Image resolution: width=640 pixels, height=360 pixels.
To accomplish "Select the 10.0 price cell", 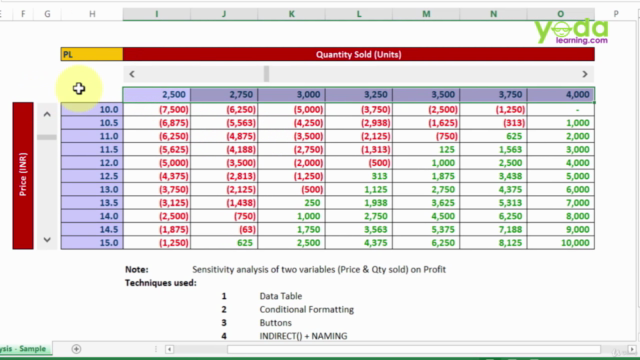I will pos(92,109).
